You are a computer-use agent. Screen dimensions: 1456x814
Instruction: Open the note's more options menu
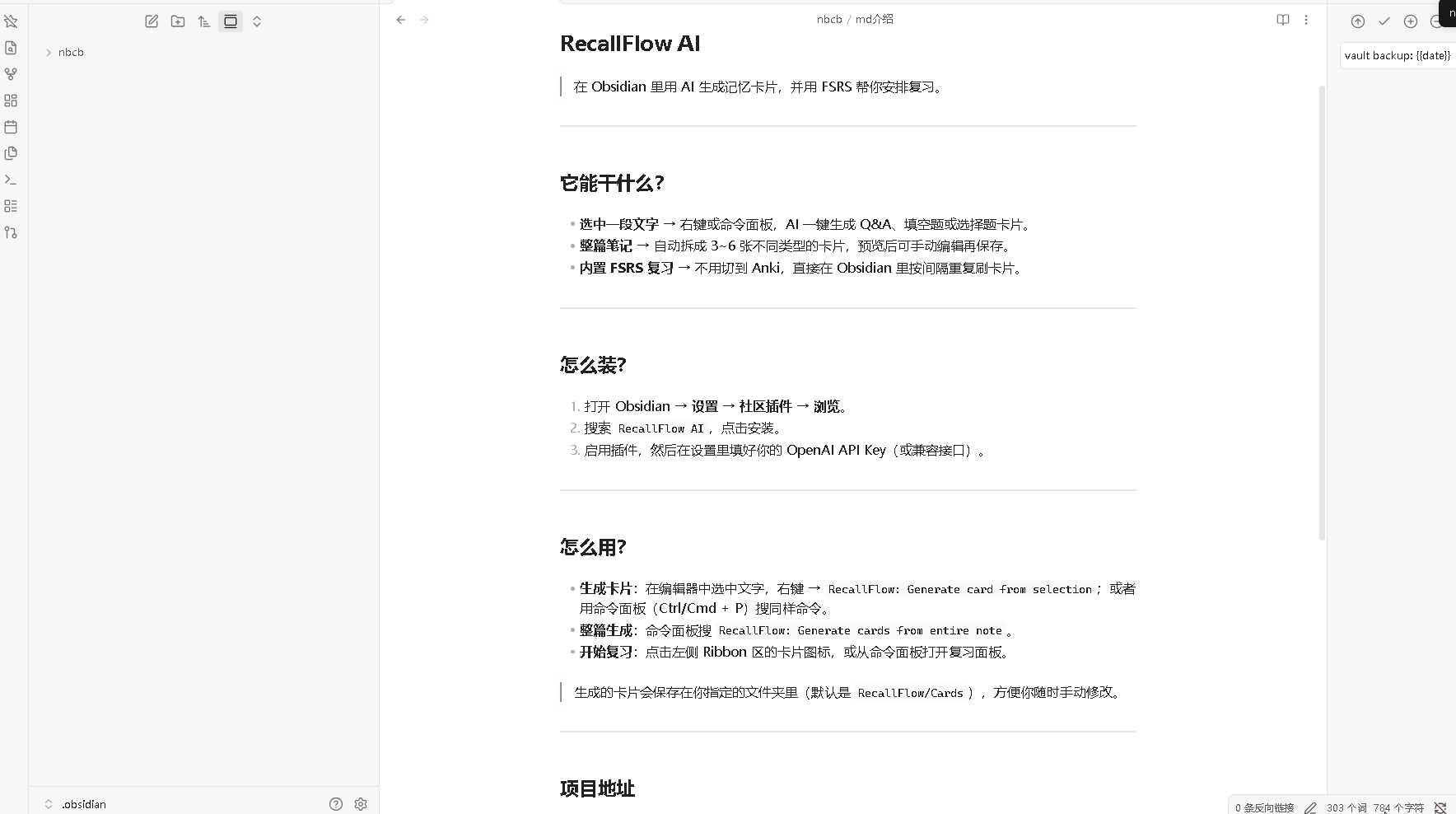[1306, 20]
